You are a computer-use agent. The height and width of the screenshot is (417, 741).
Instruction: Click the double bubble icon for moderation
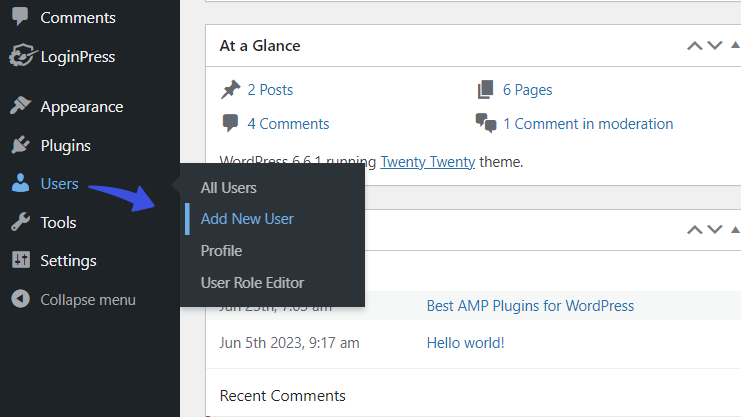486,123
